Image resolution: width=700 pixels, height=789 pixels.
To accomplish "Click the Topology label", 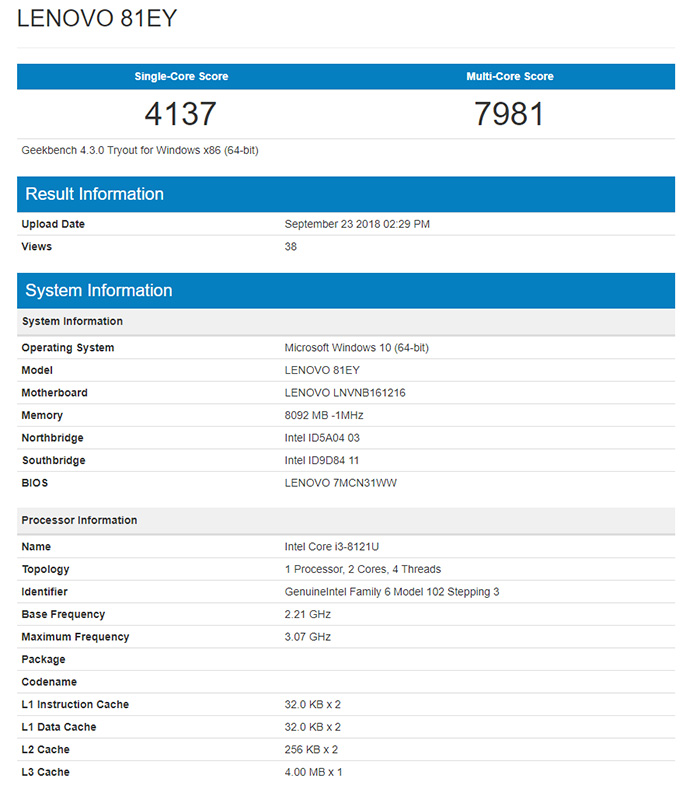I will coord(45,570).
